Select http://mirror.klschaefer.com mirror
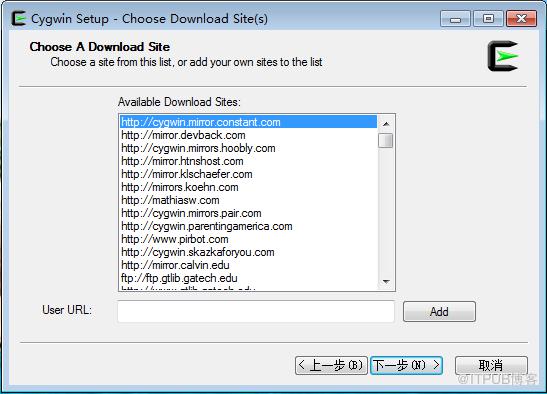This screenshot has width=547, height=394. 248,174
